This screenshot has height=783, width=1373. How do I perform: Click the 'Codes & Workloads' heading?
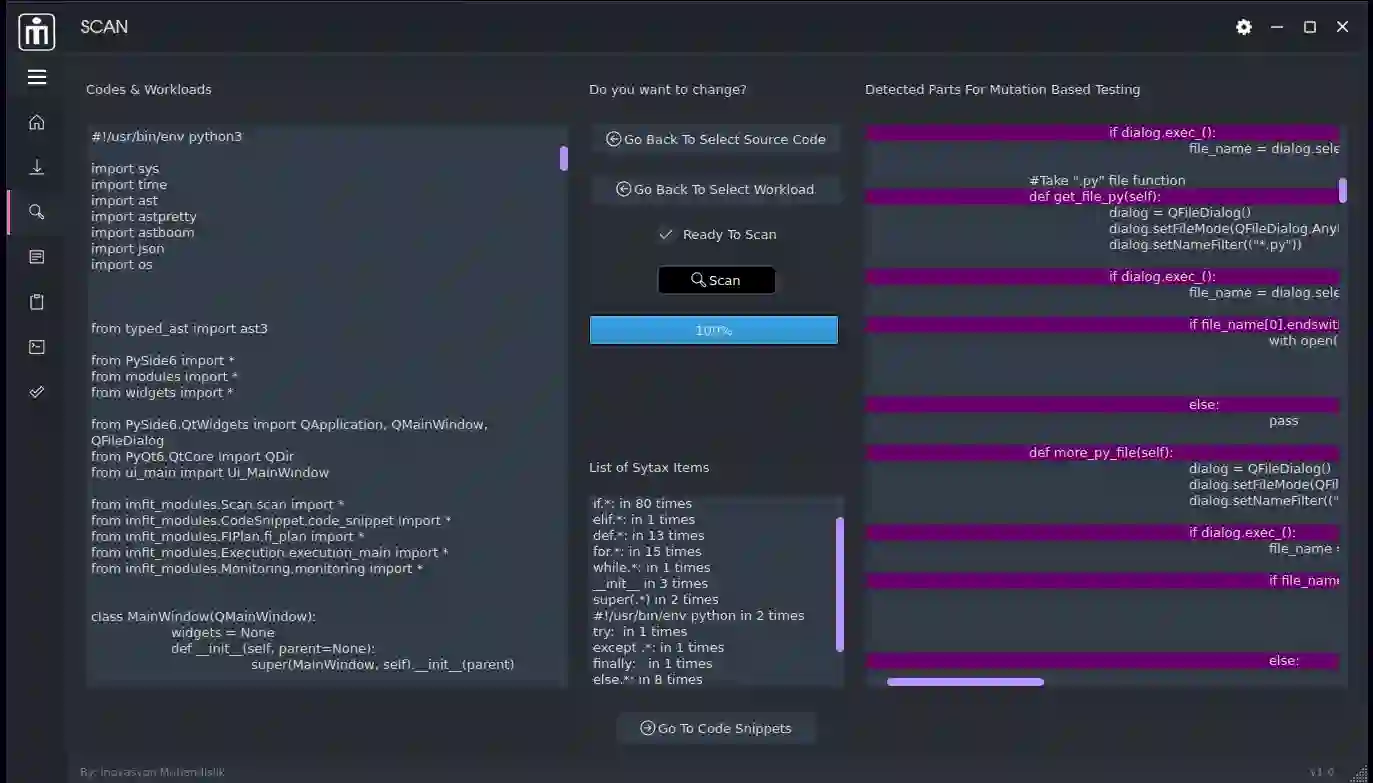(x=149, y=89)
